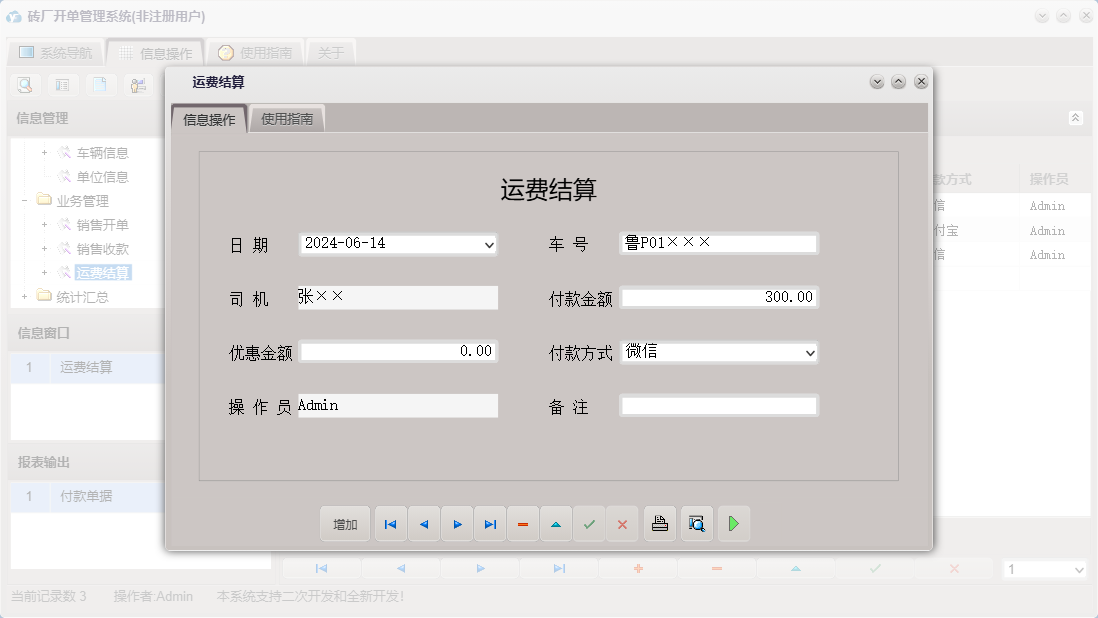Click the blue up-triangle edit icon
The height and width of the screenshot is (618, 1098).
556,523
